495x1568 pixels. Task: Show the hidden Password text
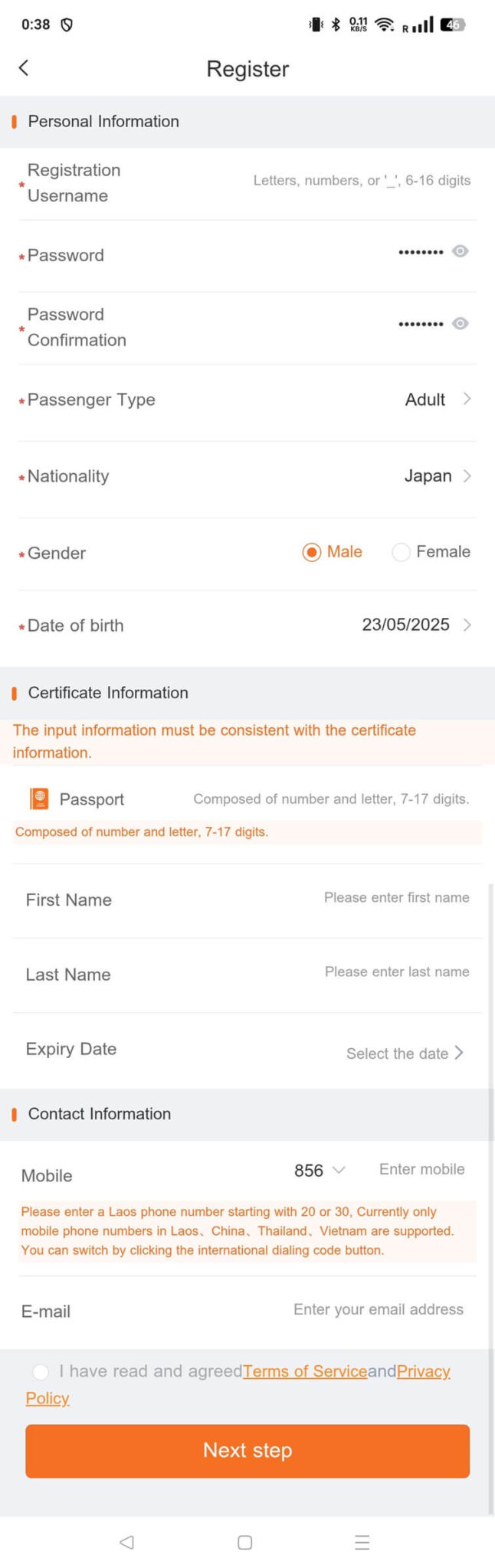(x=459, y=251)
